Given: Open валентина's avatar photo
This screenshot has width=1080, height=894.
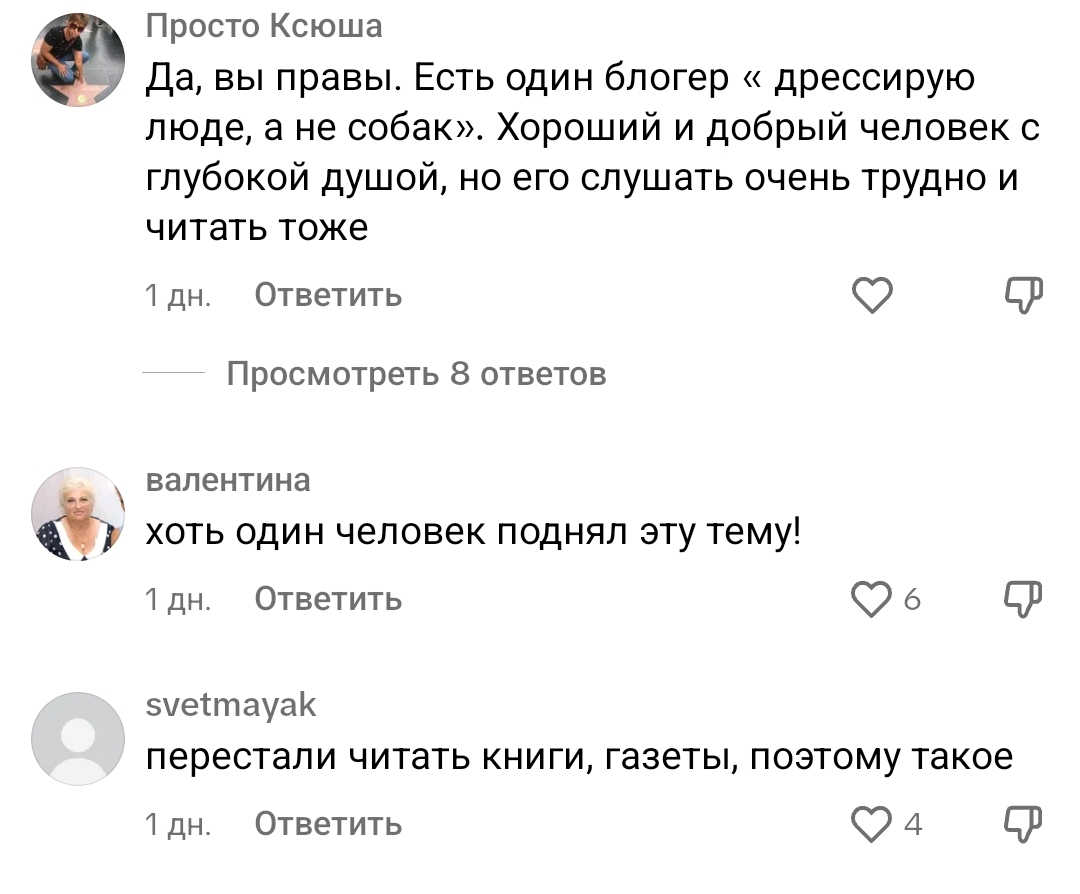Looking at the screenshot, I should point(78,515).
